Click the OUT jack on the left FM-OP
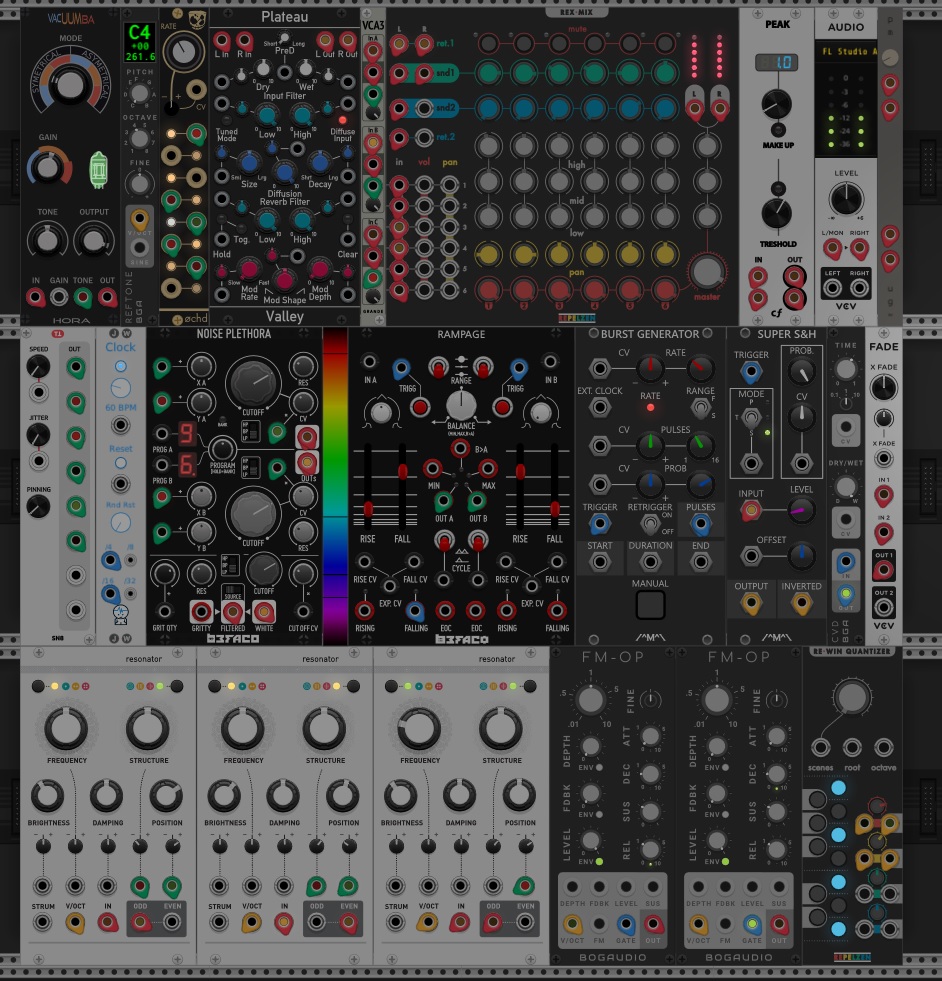Image resolution: width=942 pixels, height=981 pixels. pyautogui.click(x=652, y=923)
